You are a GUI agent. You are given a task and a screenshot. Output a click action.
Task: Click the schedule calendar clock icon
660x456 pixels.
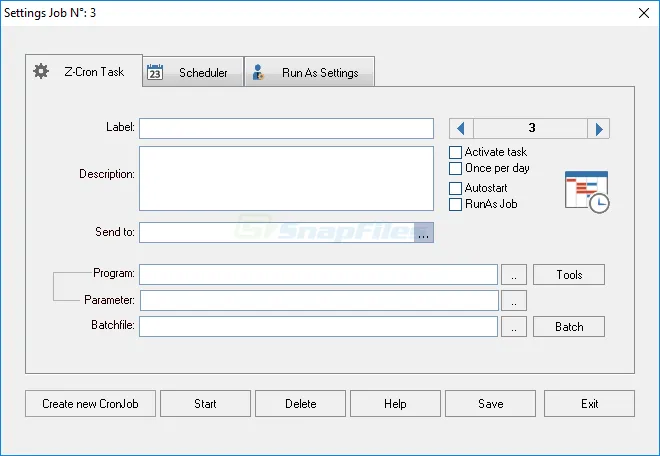[587, 192]
